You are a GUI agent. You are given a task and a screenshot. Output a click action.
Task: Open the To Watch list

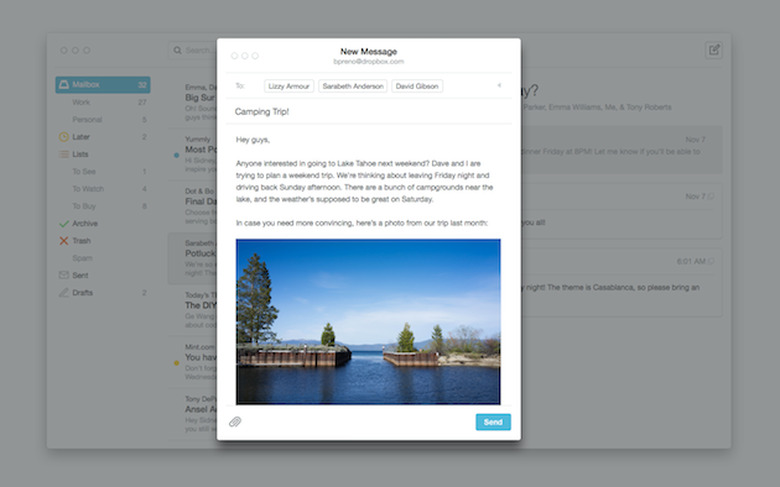pyautogui.click(x=88, y=188)
